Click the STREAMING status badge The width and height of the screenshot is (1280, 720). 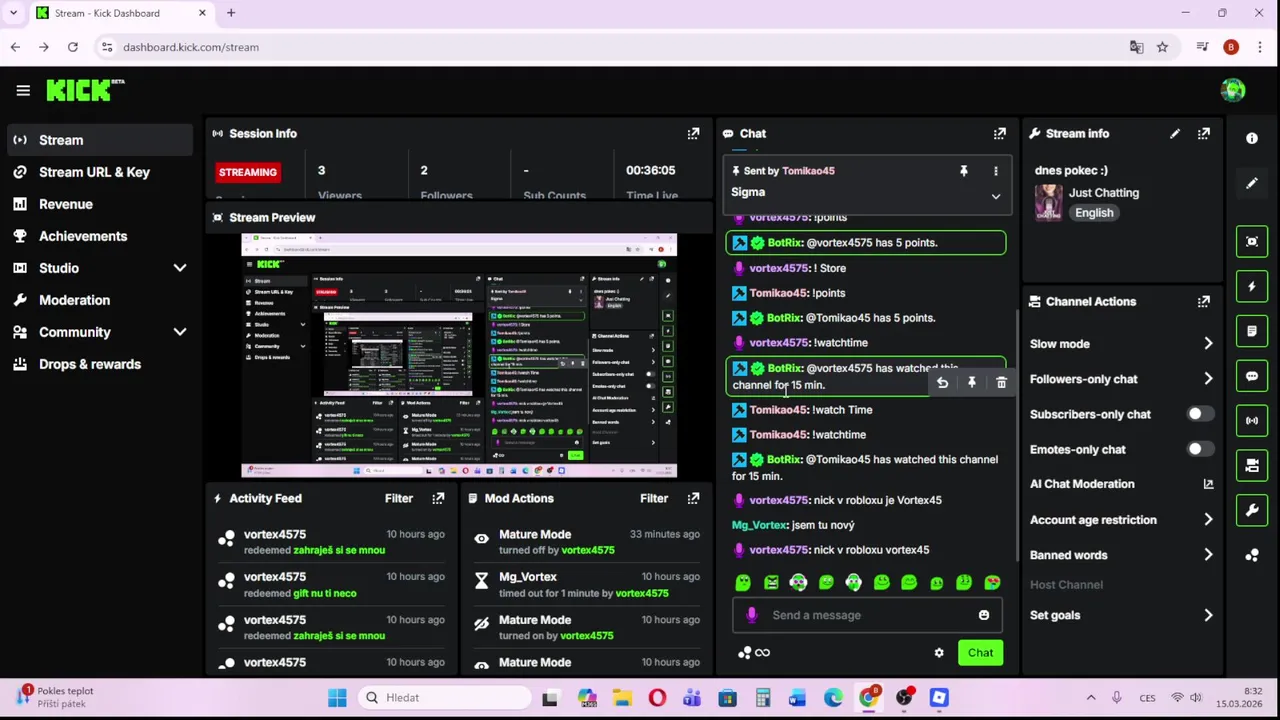(x=247, y=172)
